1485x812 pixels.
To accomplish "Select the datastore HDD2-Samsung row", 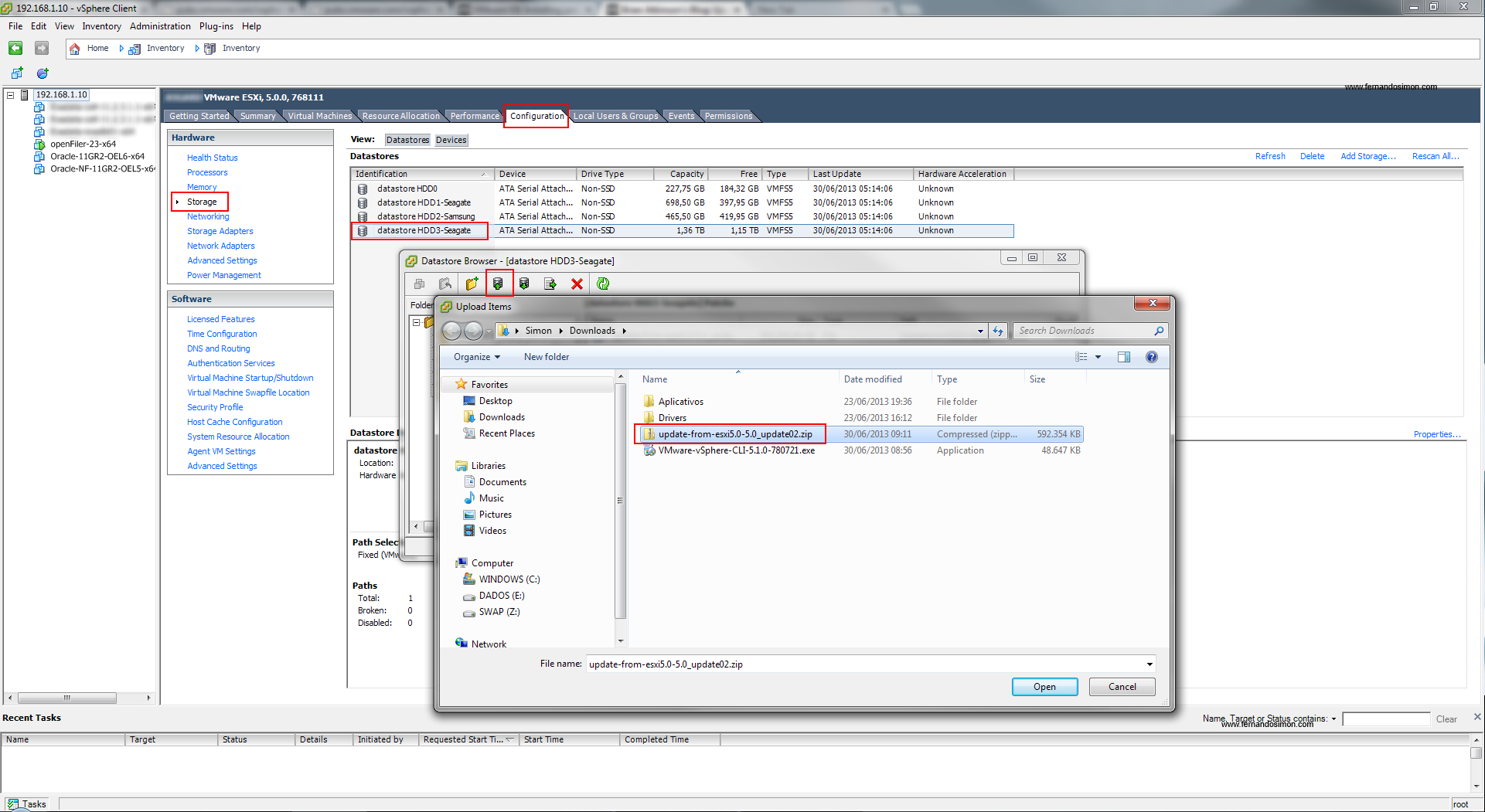I will click(682, 216).
